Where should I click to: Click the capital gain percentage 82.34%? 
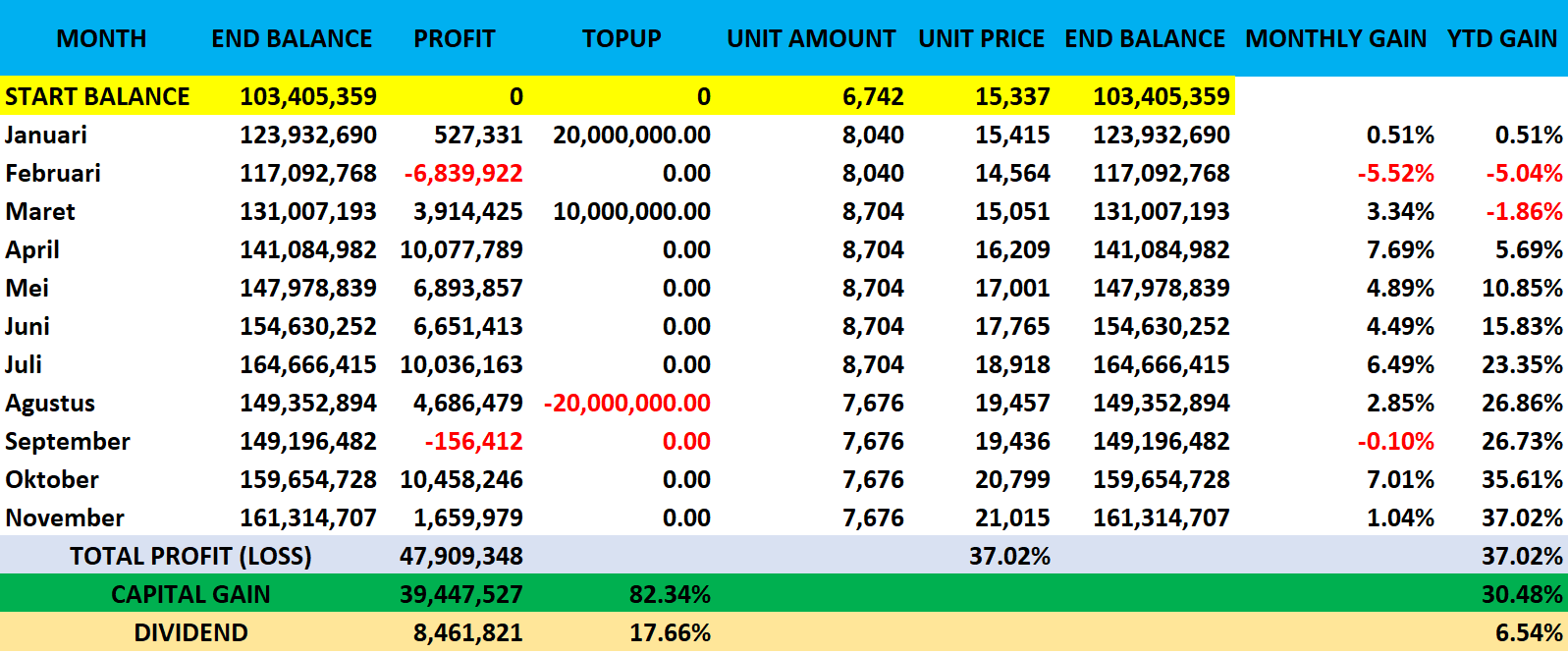(670, 594)
